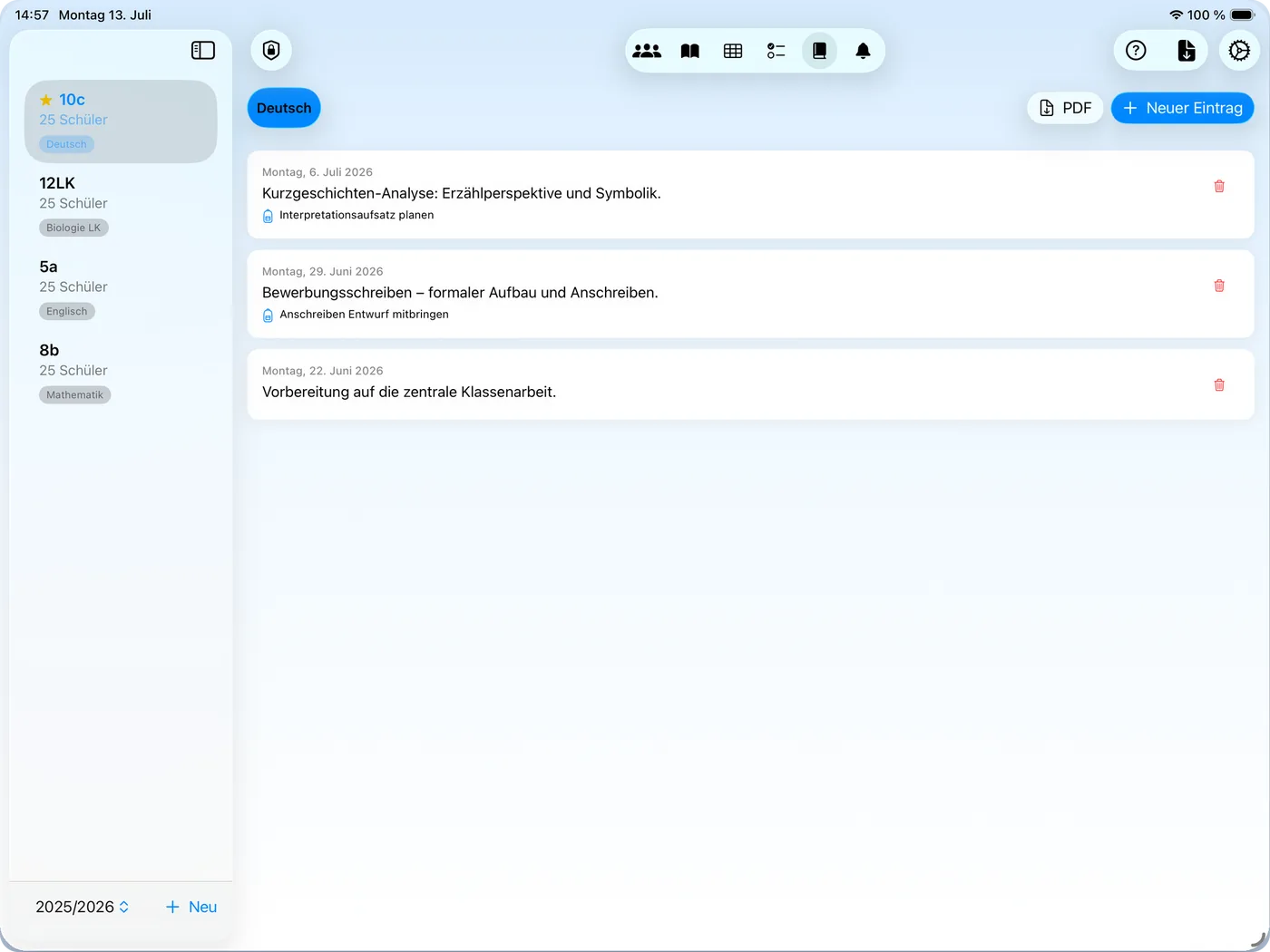Click the Biologie LK tag
This screenshot has height=952, width=1270.
[x=73, y=228]
